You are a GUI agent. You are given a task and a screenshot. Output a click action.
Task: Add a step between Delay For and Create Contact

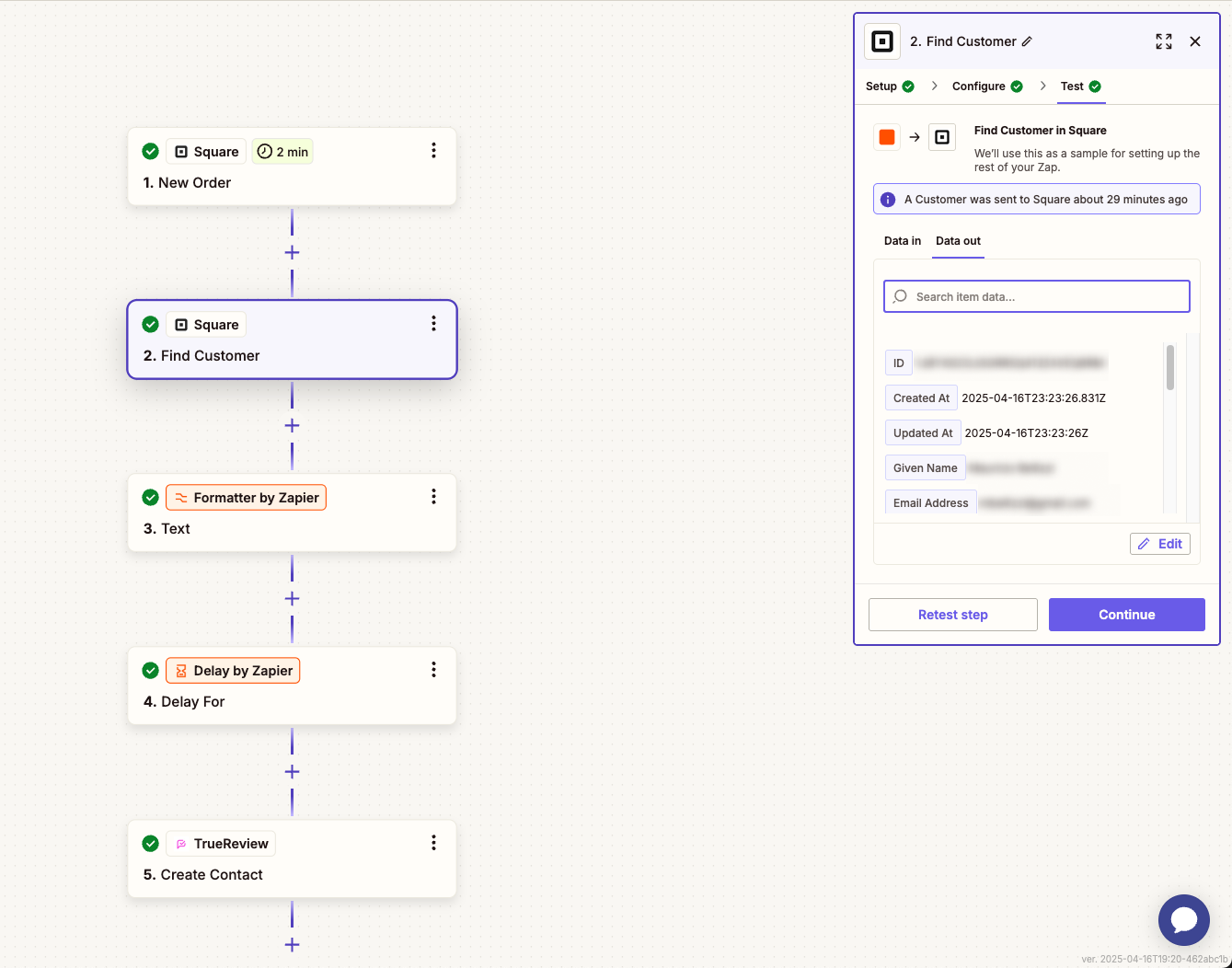tap(292, 771)
